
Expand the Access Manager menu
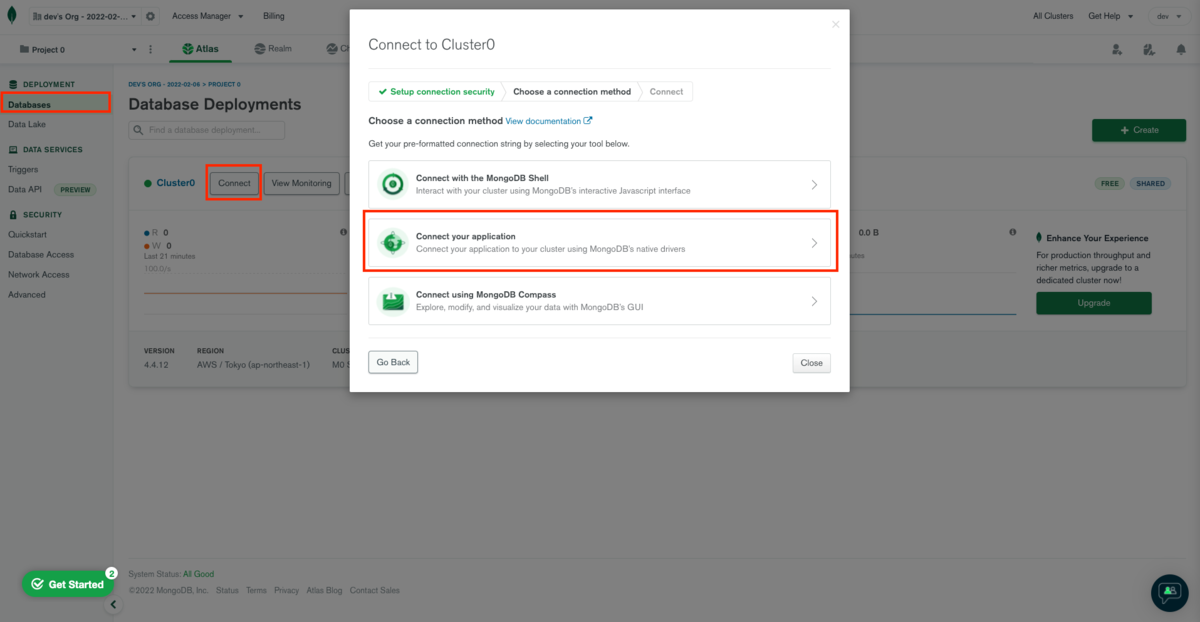point(207,16)
